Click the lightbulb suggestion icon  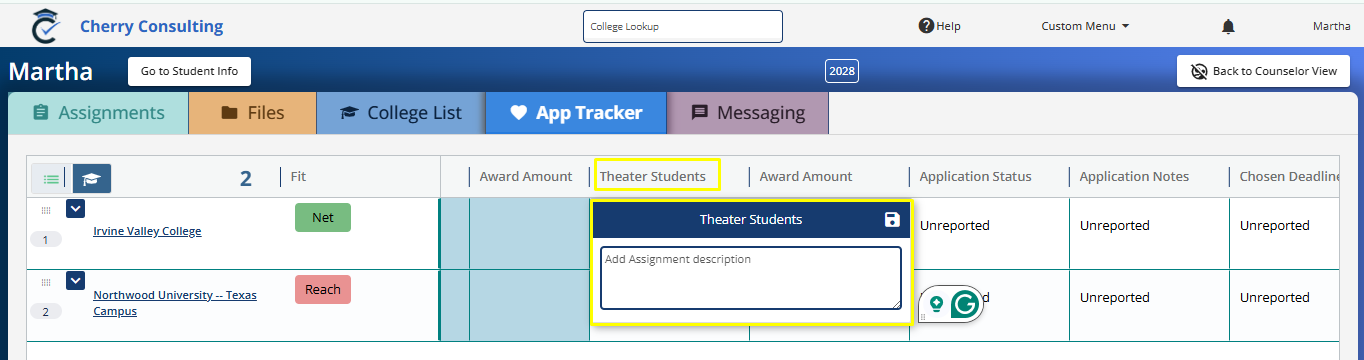(936, 304)
